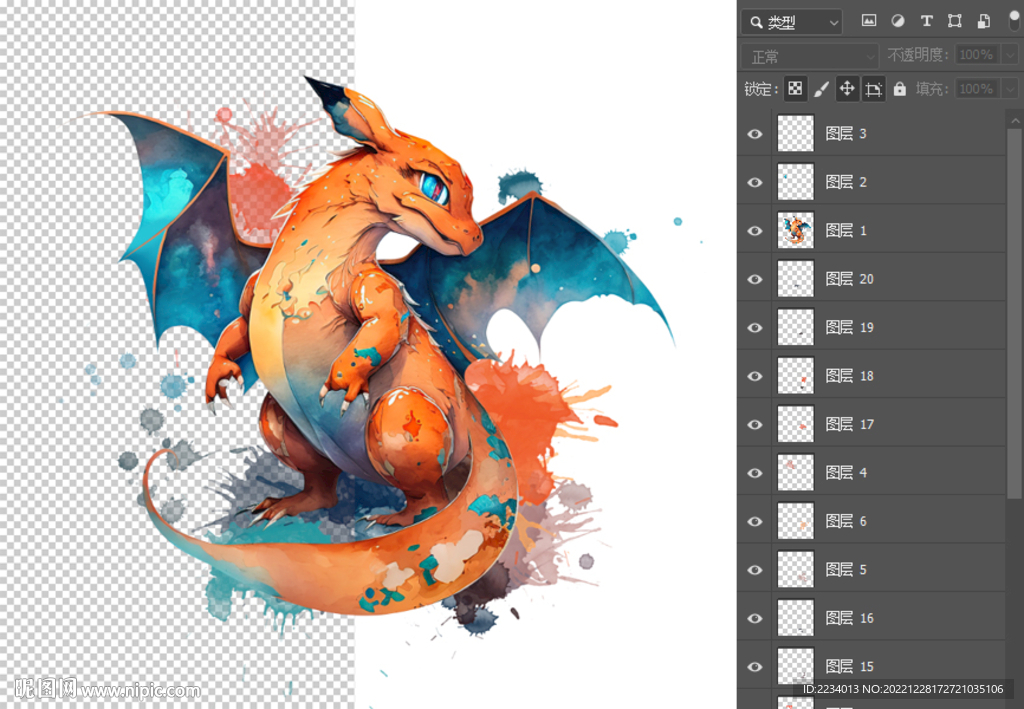Click the 填充 fill percentage field
The image size is (1024, 709).
click(976, 89)
